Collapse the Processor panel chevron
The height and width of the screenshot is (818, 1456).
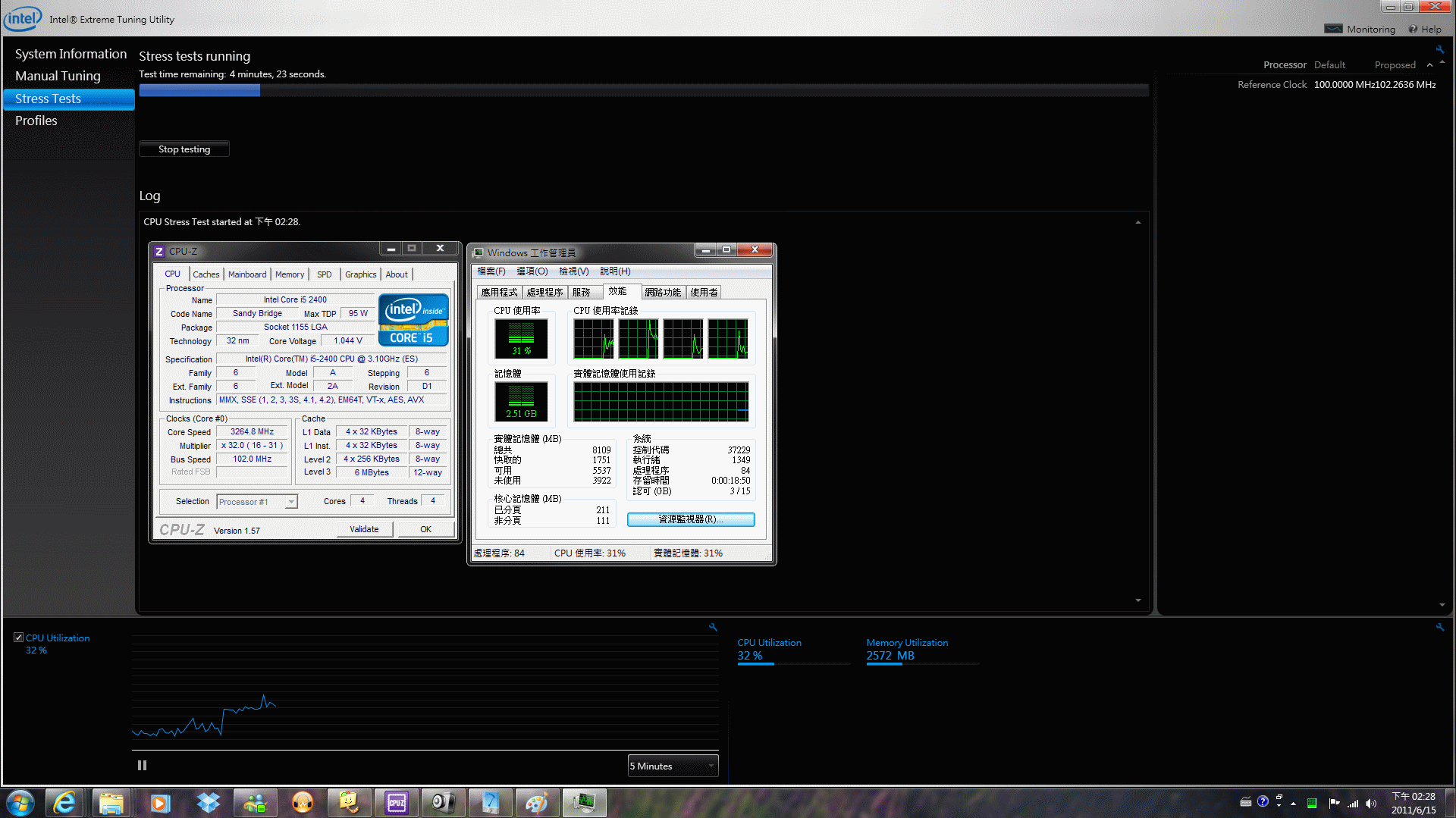coord(1429,65)
